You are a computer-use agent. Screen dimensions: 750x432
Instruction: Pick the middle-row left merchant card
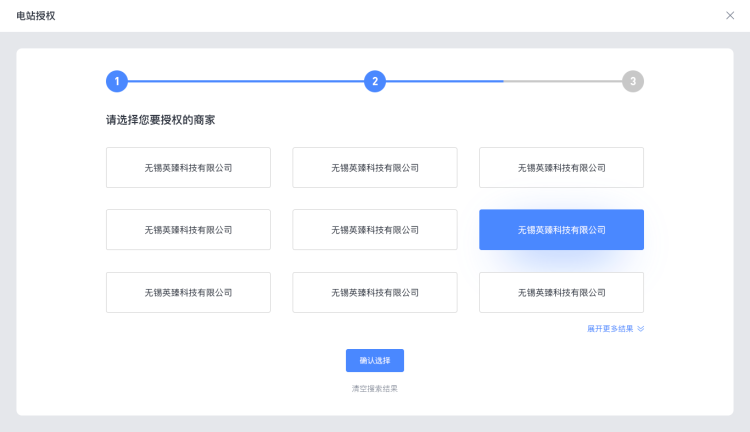188,230
